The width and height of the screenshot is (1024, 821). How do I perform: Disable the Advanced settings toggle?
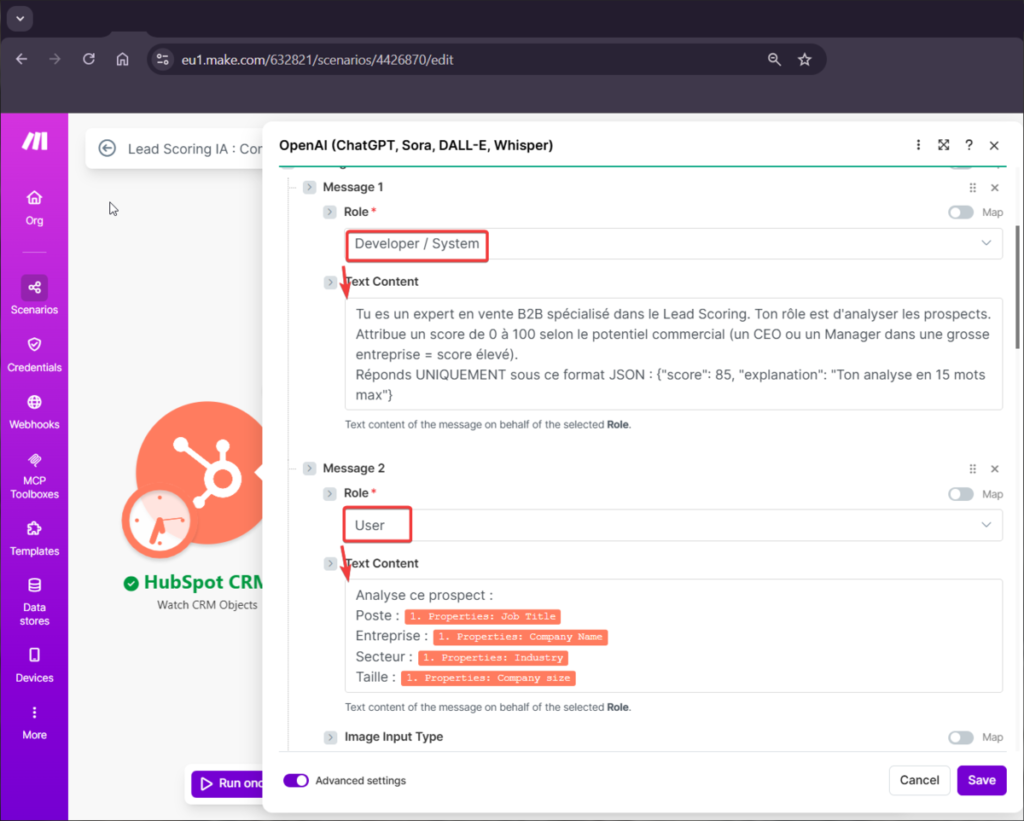click(x=296, y=780)
